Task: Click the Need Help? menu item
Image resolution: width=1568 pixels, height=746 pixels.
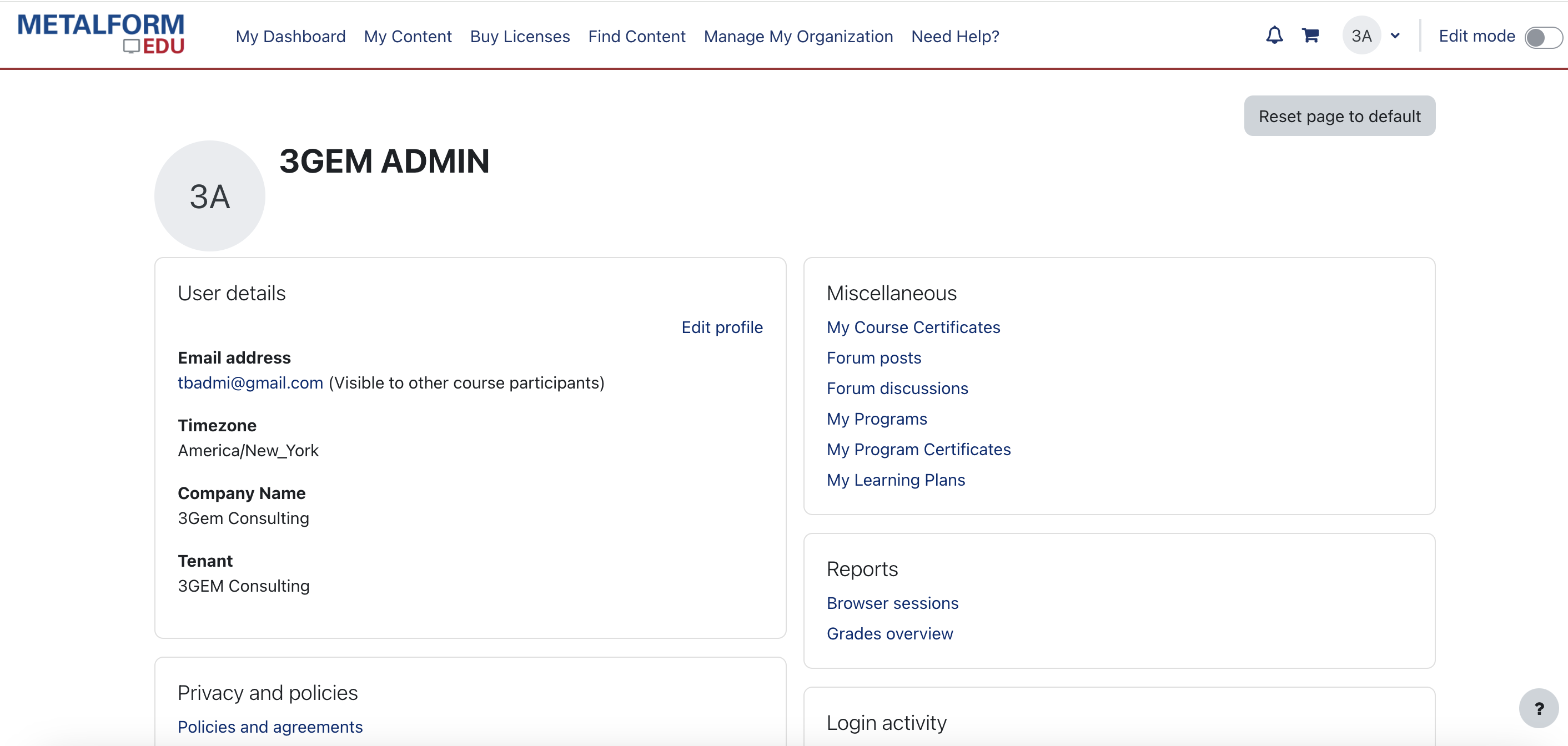Action: [954, 37]
